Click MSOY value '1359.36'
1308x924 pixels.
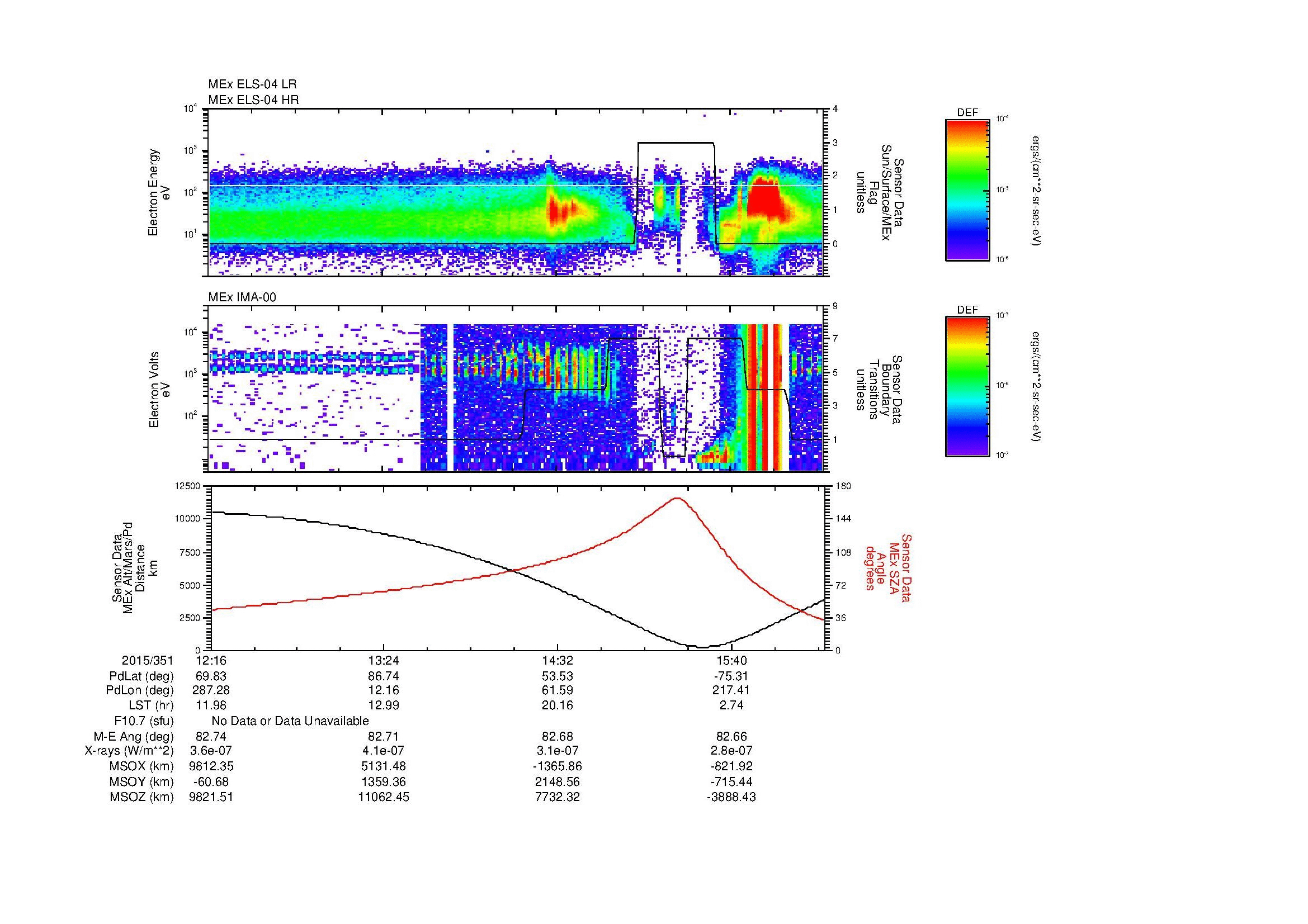click(384, 781)
